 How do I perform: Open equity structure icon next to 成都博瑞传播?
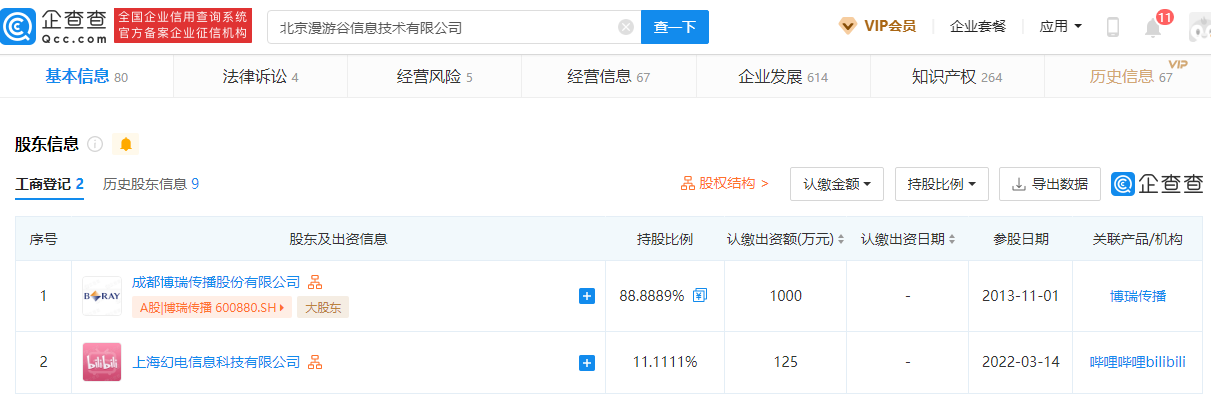315,282
